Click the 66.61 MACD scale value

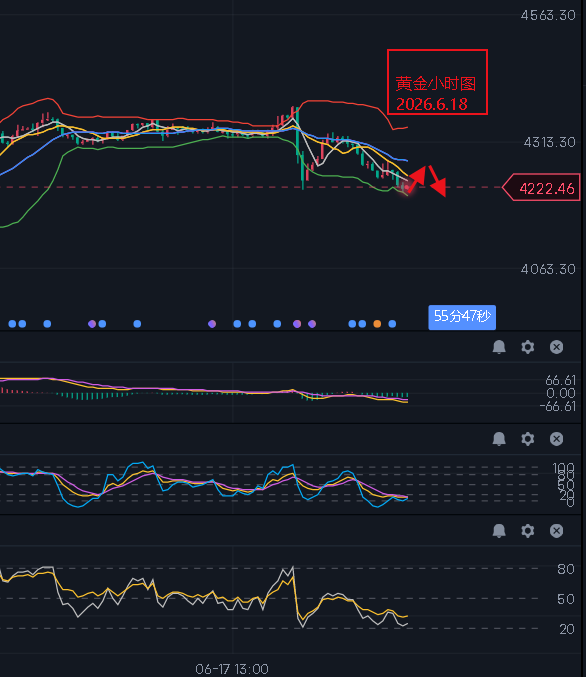[x=560, y=380]
